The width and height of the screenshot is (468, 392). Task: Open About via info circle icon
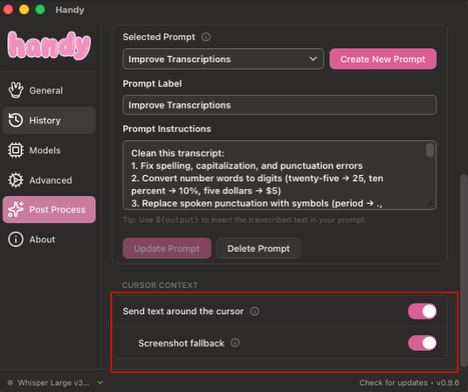16,239
